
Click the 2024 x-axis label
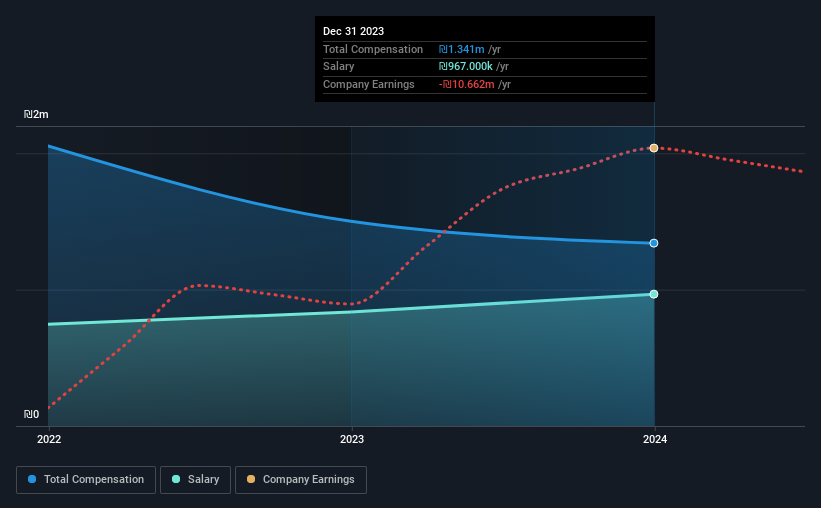click(x=655, y=439)
